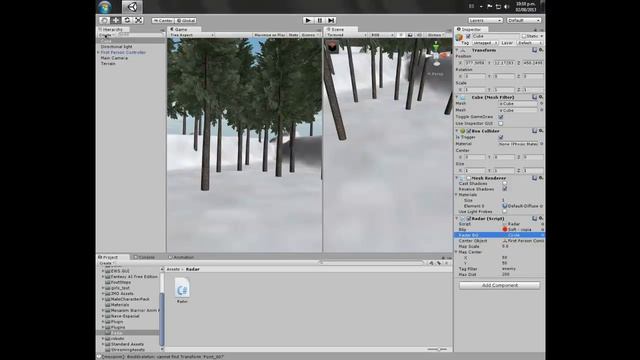Advance one frame with the Step button

tap(331, 20)
